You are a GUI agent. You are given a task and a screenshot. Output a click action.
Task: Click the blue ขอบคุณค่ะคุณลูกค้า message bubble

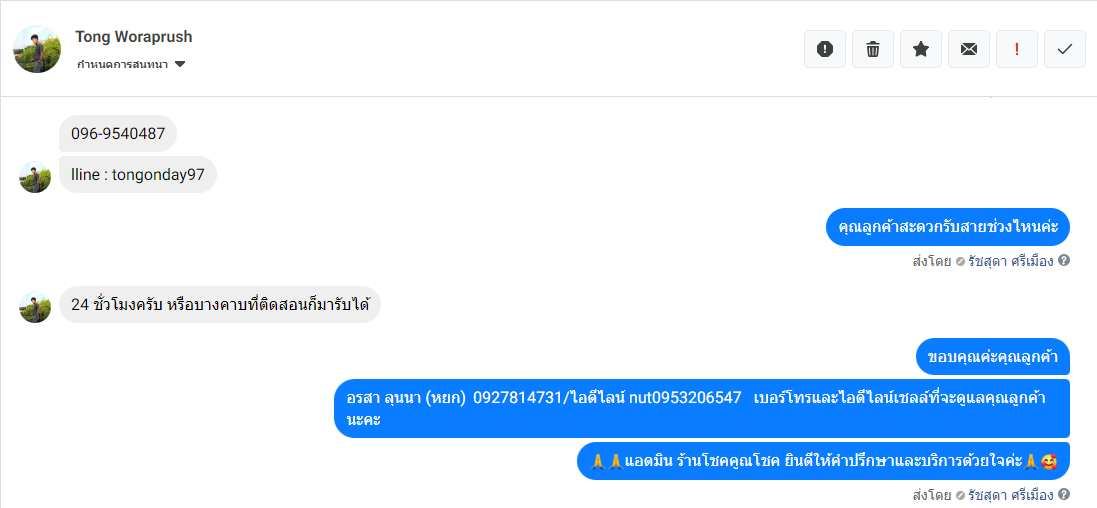coord(992,357)
